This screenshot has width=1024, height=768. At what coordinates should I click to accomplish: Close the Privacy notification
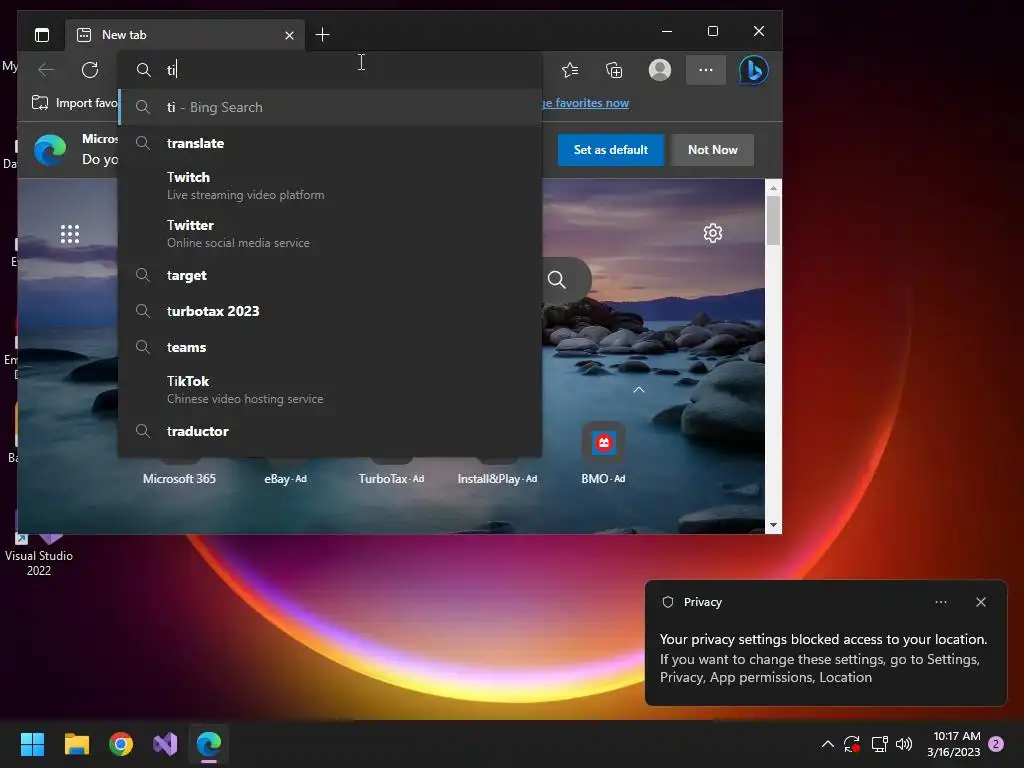point(981,602)
